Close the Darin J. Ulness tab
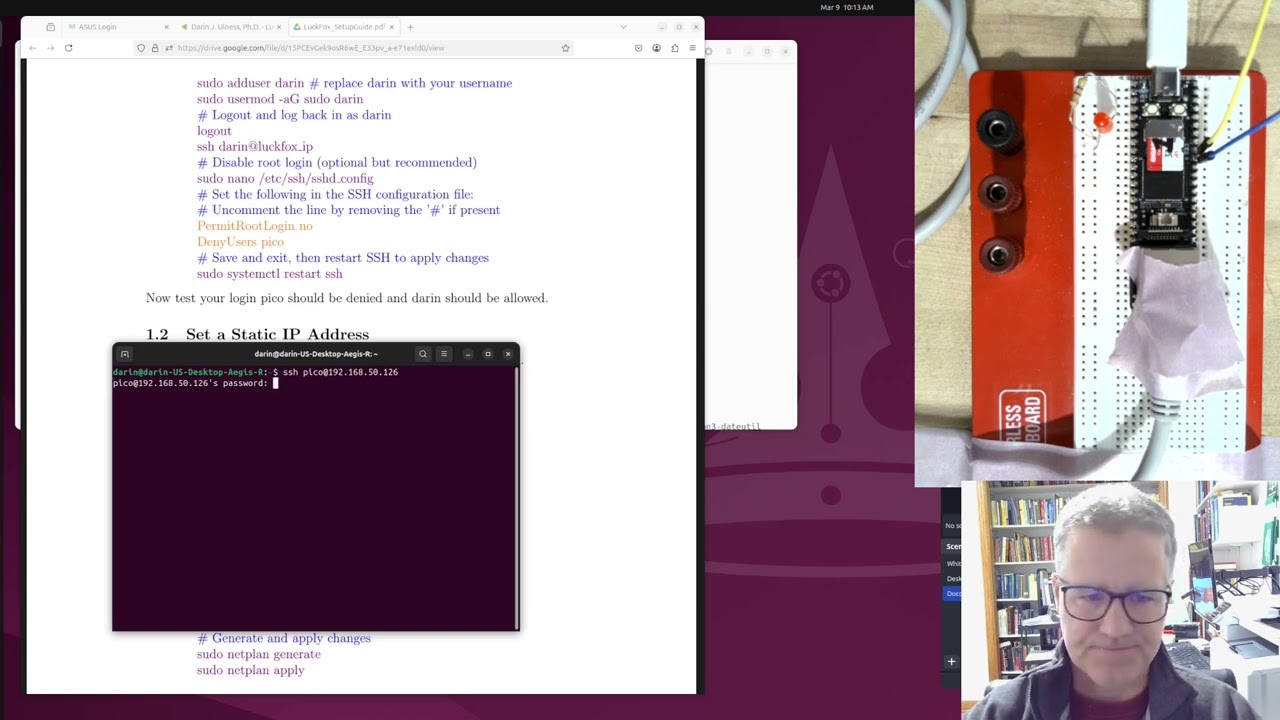The image size is (1280, 720). coord(279,27)
